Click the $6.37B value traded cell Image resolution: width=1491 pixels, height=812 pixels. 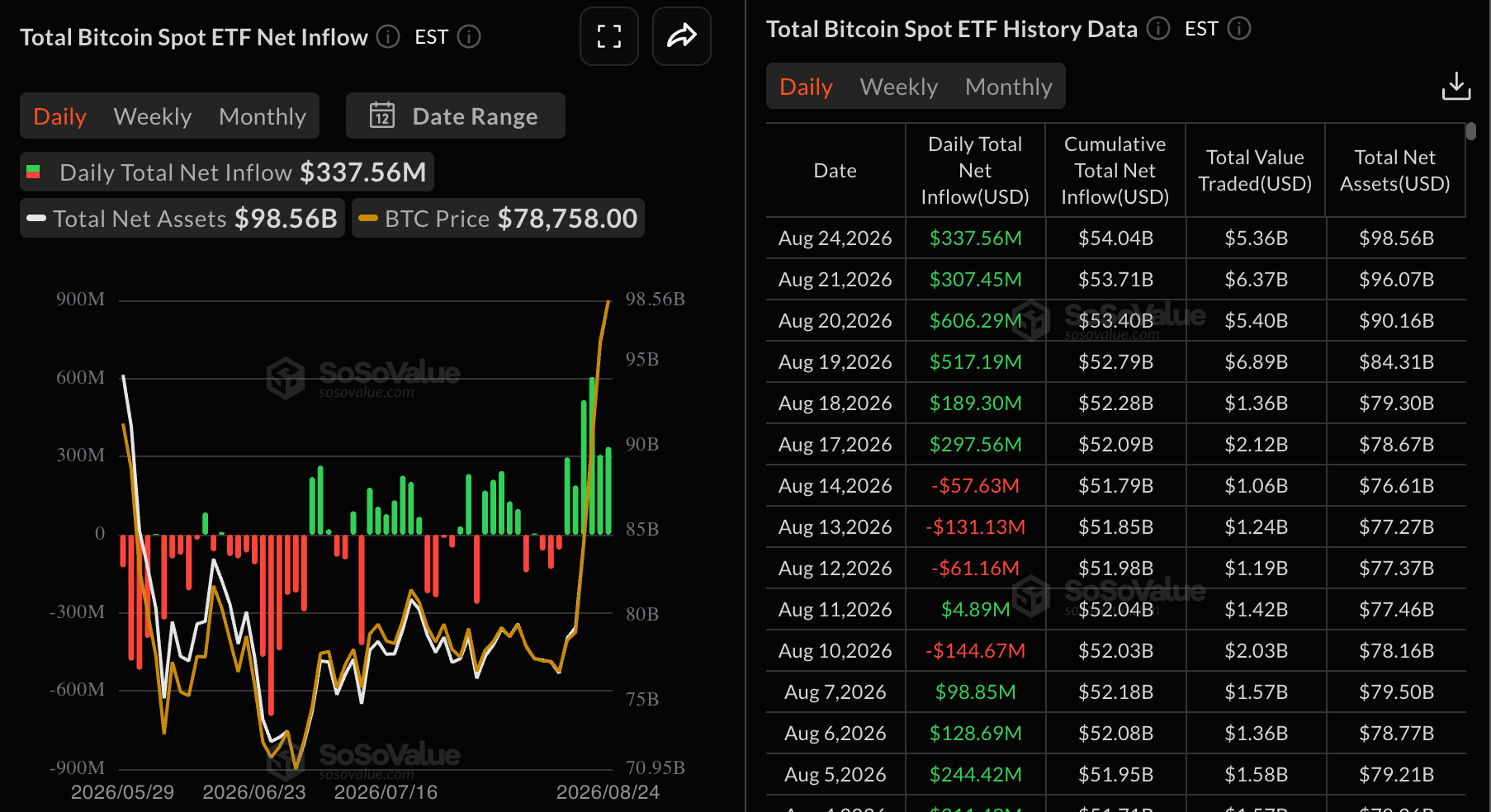[1257, 280]
